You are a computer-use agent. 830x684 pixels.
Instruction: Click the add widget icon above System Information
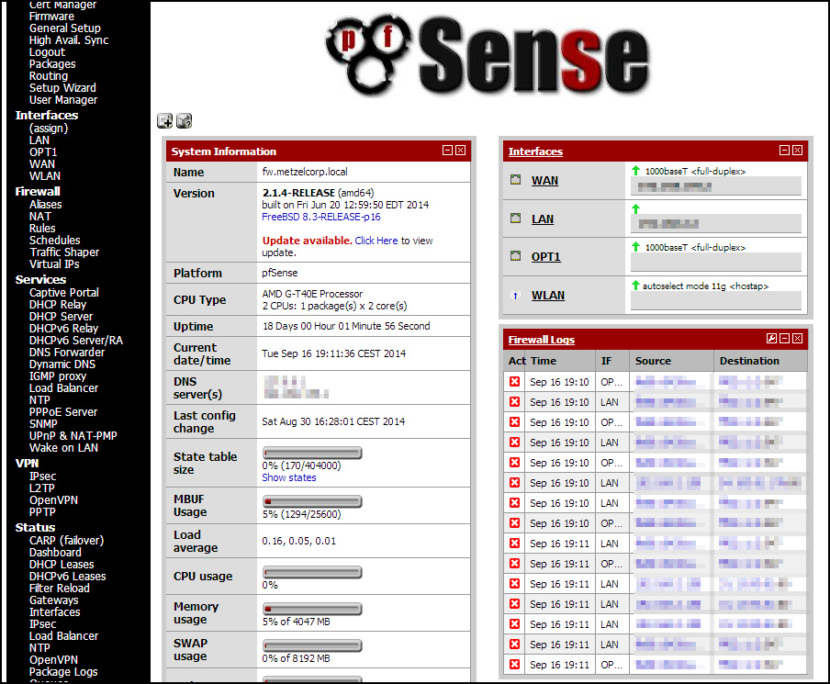(x=164, y=120)
